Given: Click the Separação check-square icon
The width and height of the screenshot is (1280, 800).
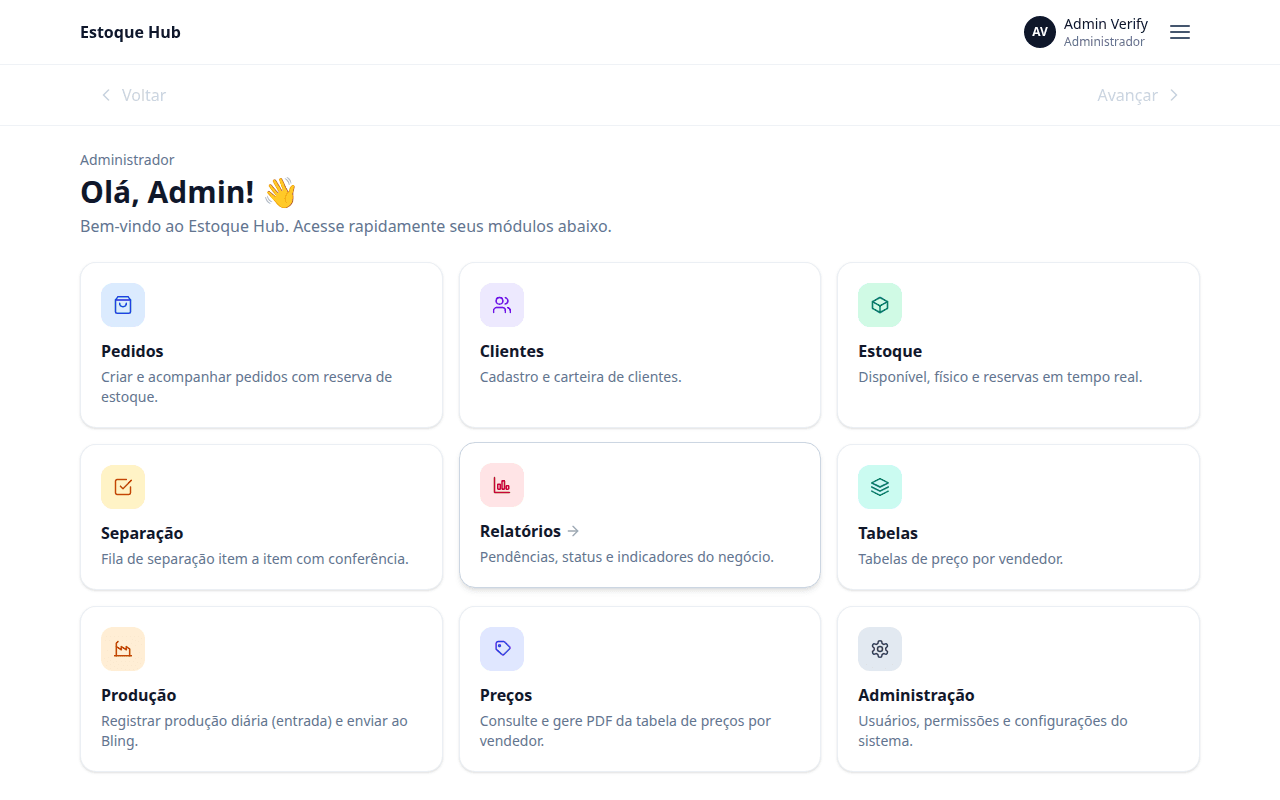Looking at the screenshot, I should click(x=123, y=487).
